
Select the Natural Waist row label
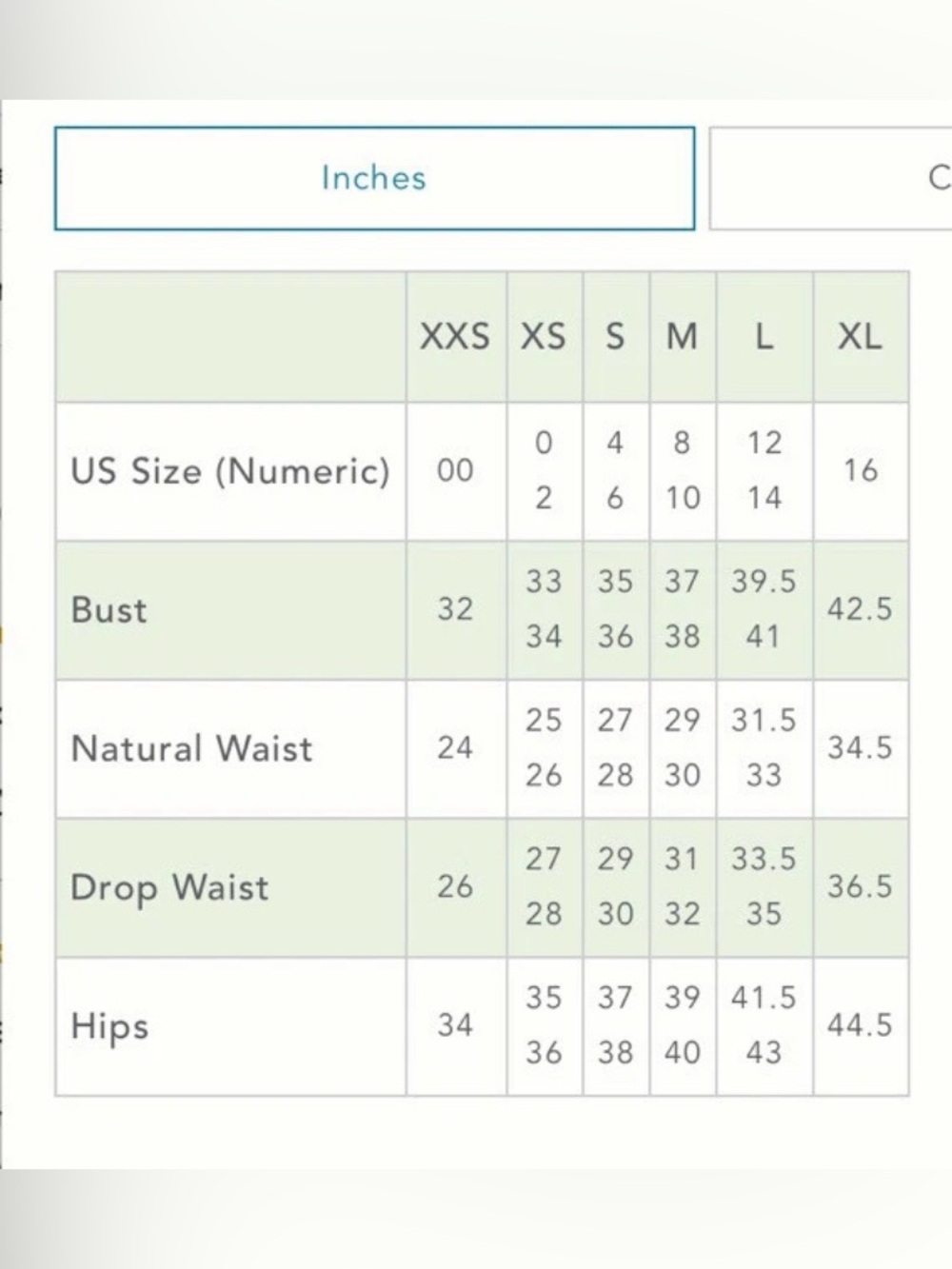[191, 748]
